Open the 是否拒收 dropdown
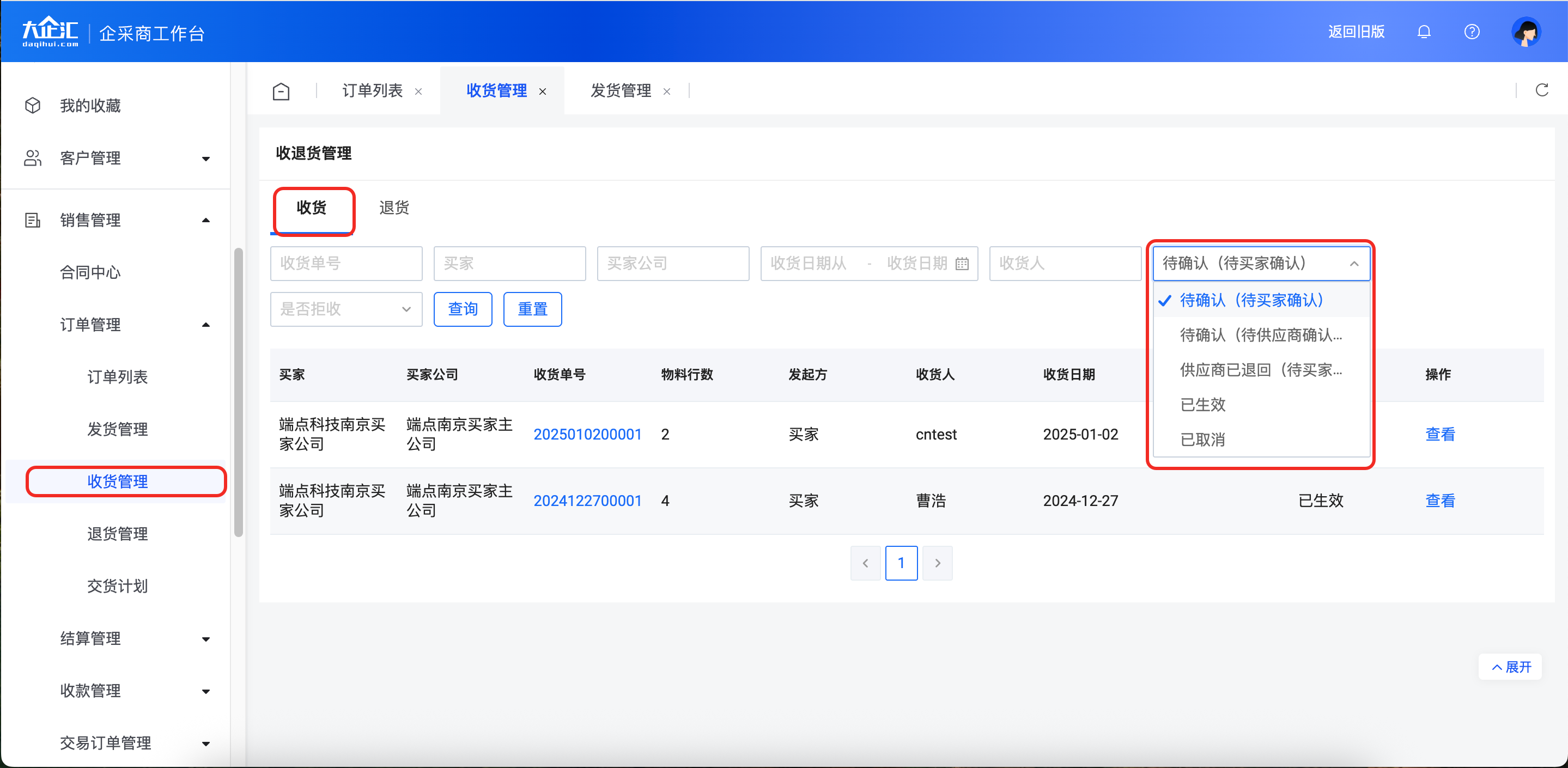The height and width of the screenshot is (768, 1568). (346, 309)
